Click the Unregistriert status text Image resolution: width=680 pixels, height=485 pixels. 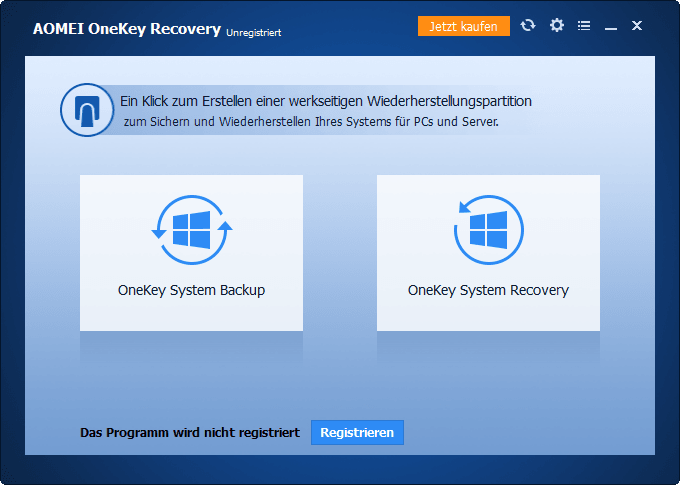pos(254,33)
